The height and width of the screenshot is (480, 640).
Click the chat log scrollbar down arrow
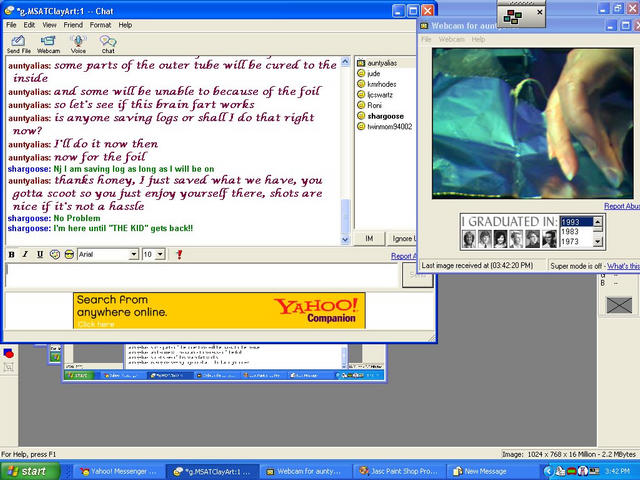(345, 240)
